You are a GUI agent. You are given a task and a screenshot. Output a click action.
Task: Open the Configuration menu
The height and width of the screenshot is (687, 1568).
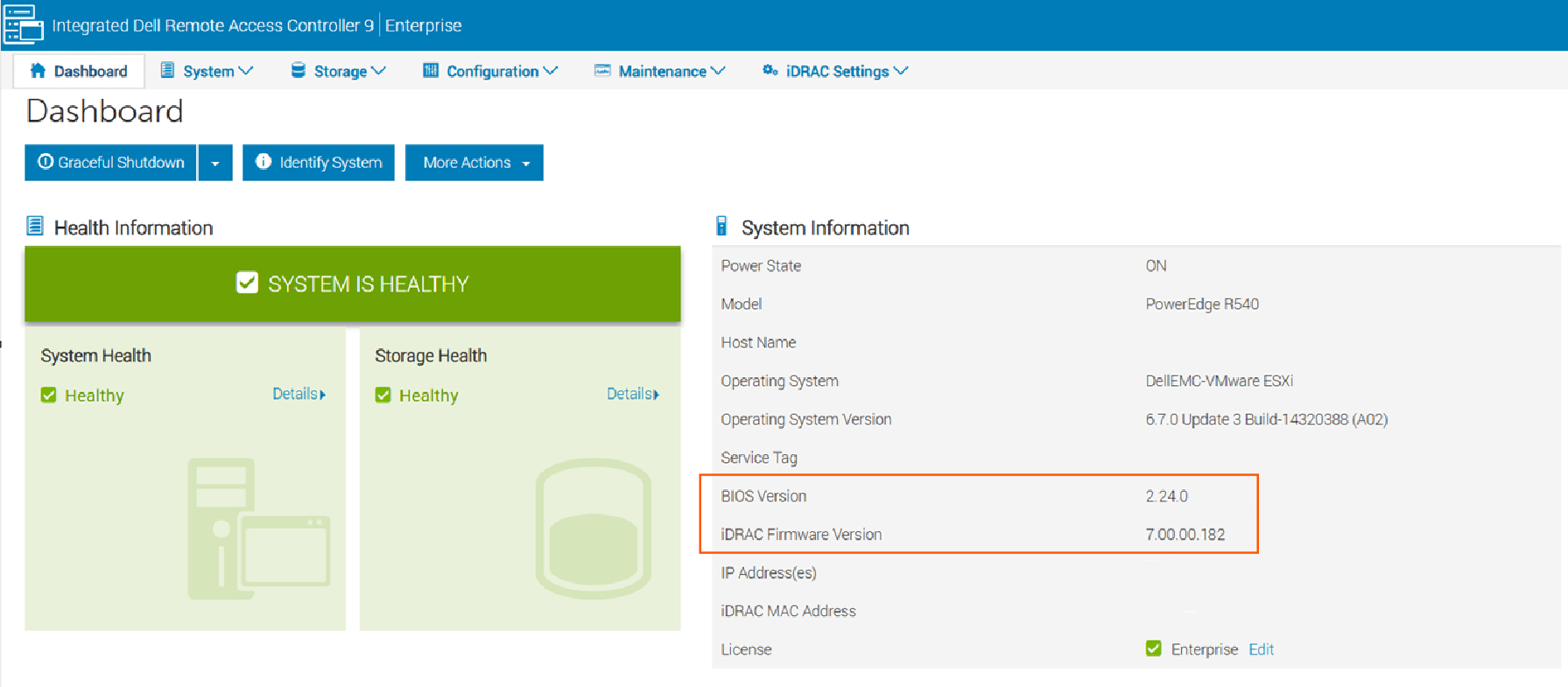(490, 71)
